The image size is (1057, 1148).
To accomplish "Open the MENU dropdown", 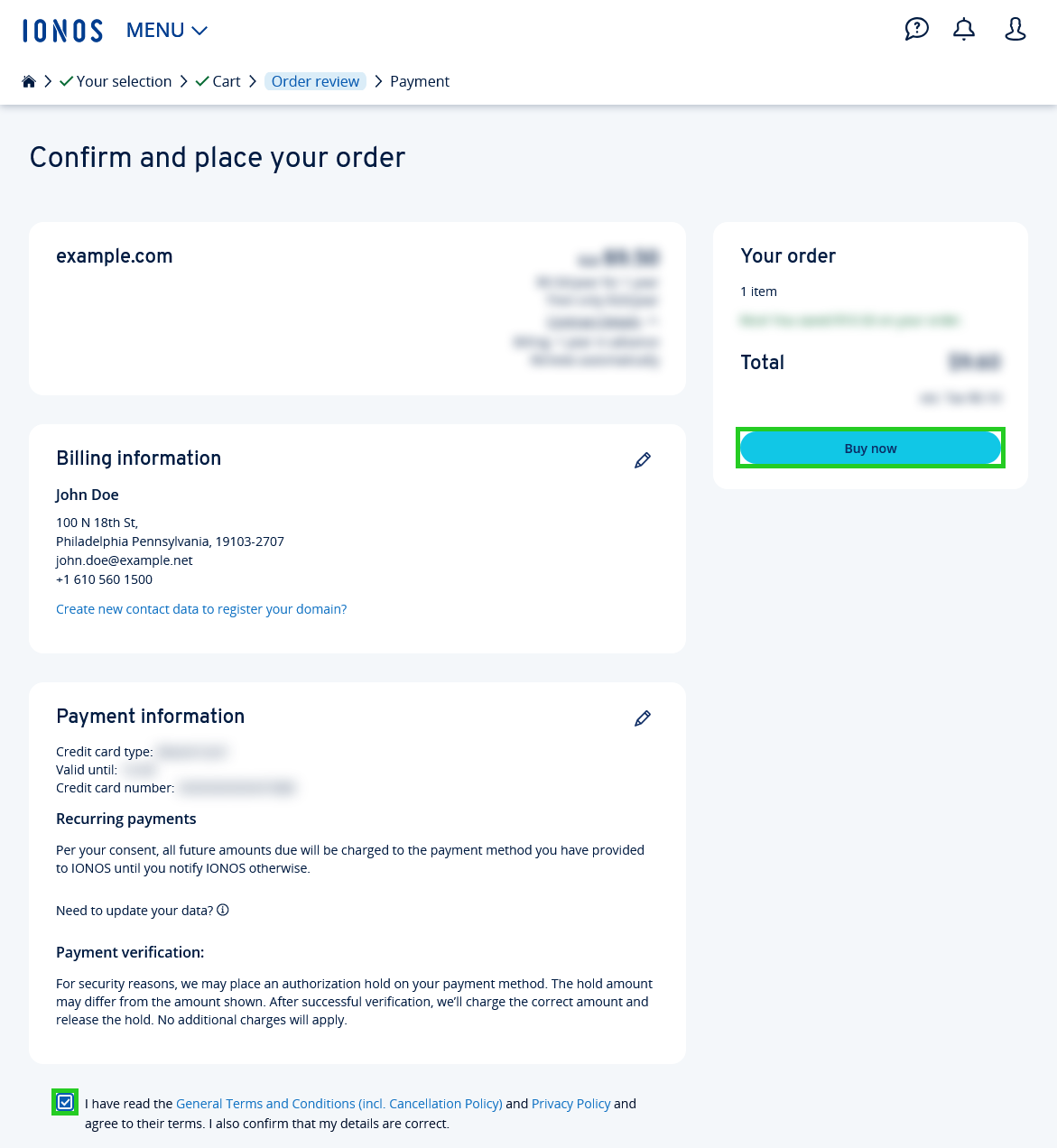I will [166, 29].
